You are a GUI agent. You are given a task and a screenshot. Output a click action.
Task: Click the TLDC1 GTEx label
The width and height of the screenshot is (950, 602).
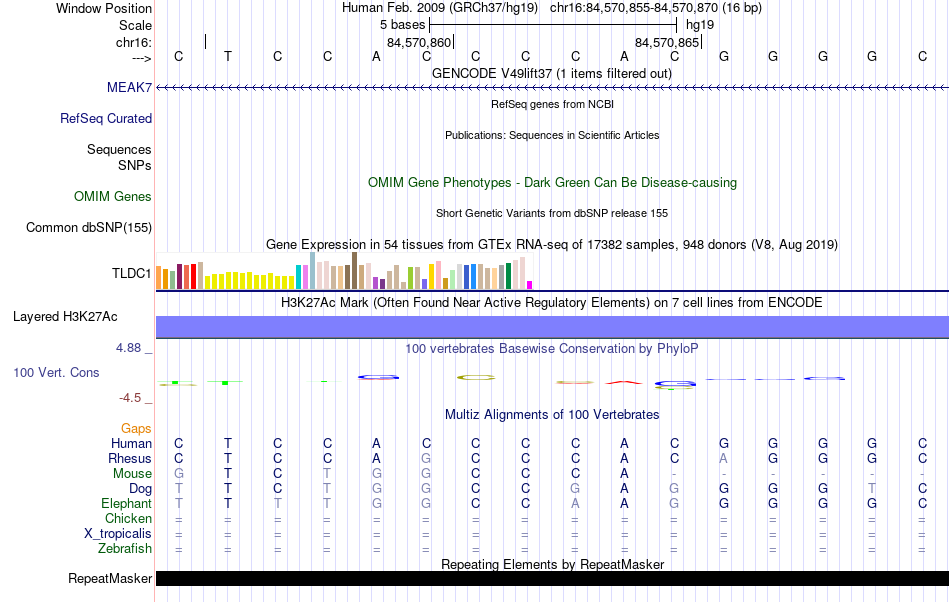(x=131, y=273)
